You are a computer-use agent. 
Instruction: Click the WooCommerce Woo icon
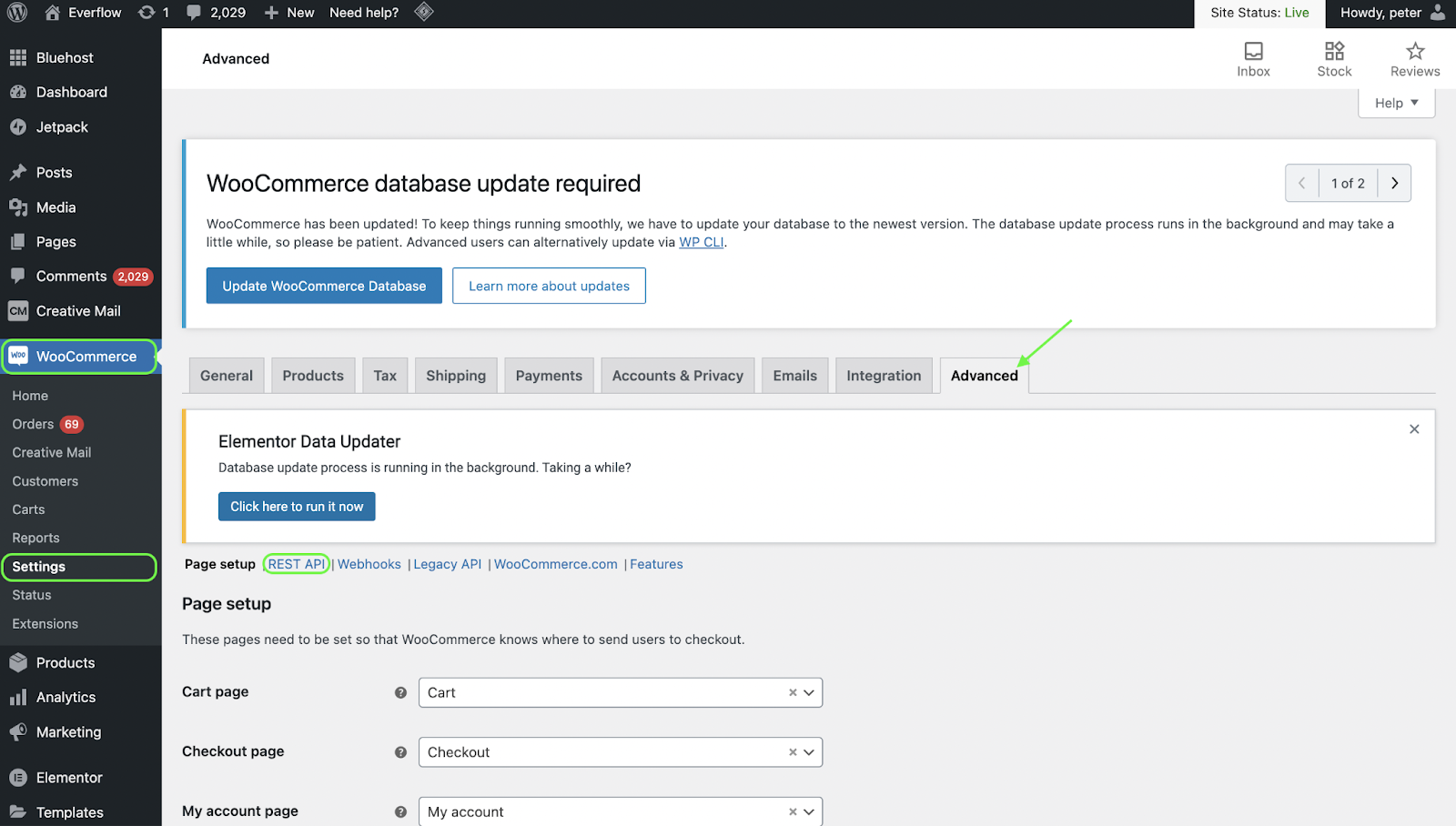coord(18,357)
